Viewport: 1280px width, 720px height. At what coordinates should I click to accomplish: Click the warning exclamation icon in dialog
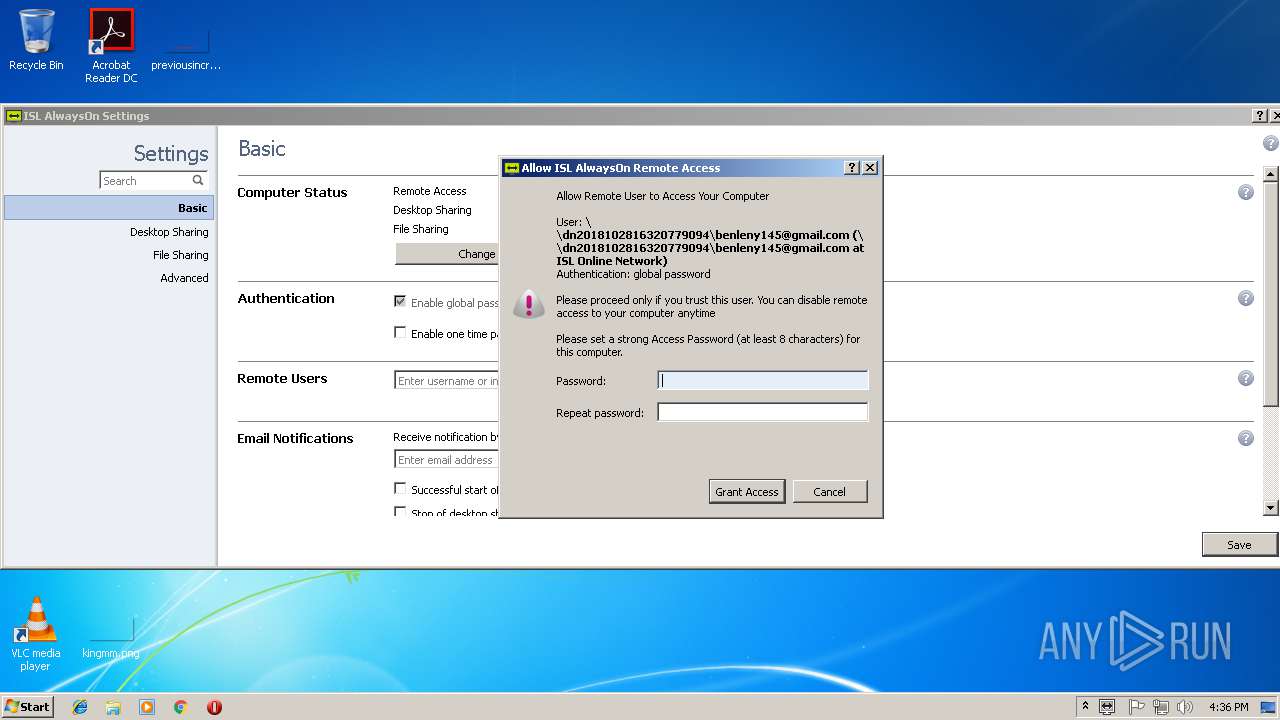coord(528,303)
